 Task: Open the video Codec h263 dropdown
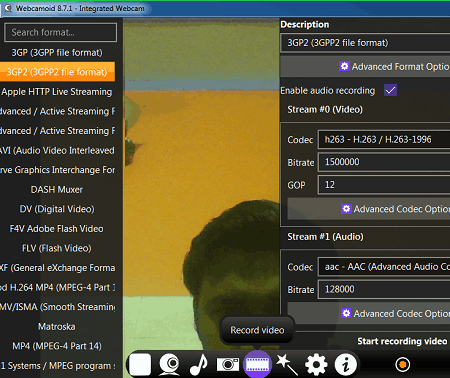pos(384,139)
